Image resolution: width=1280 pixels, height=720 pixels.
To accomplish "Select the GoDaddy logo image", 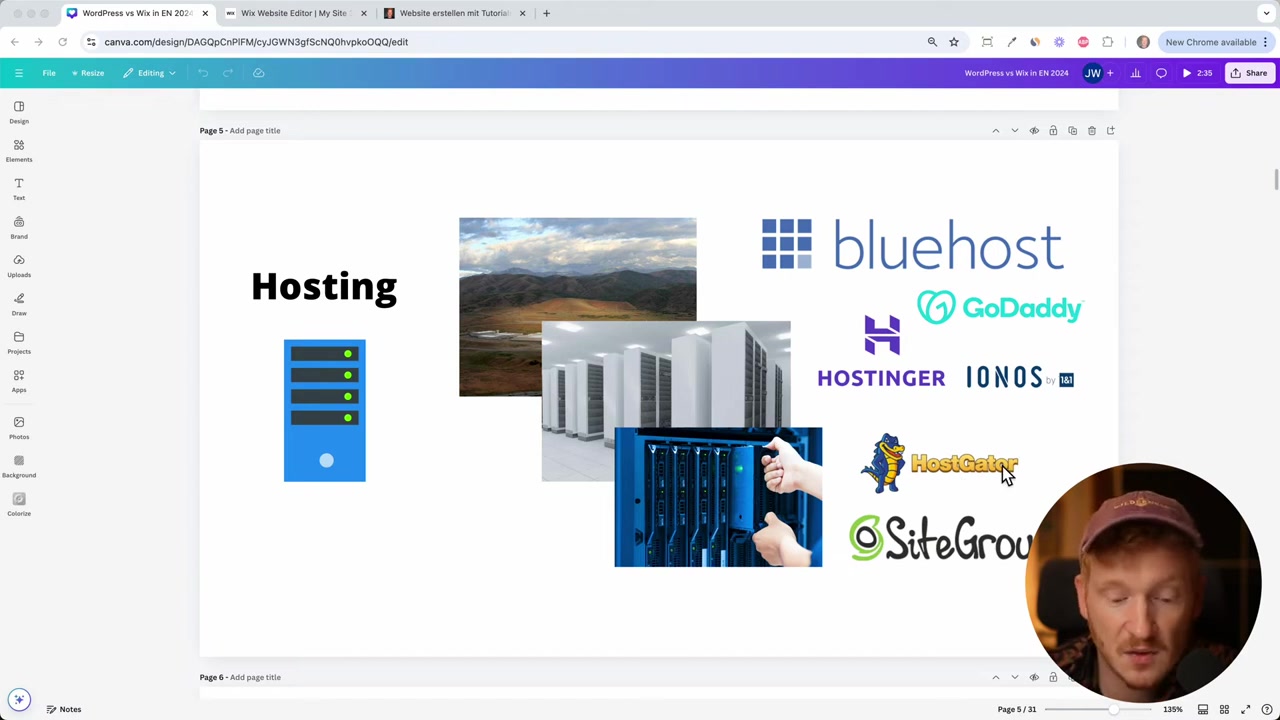I will tap(1000, 308).
